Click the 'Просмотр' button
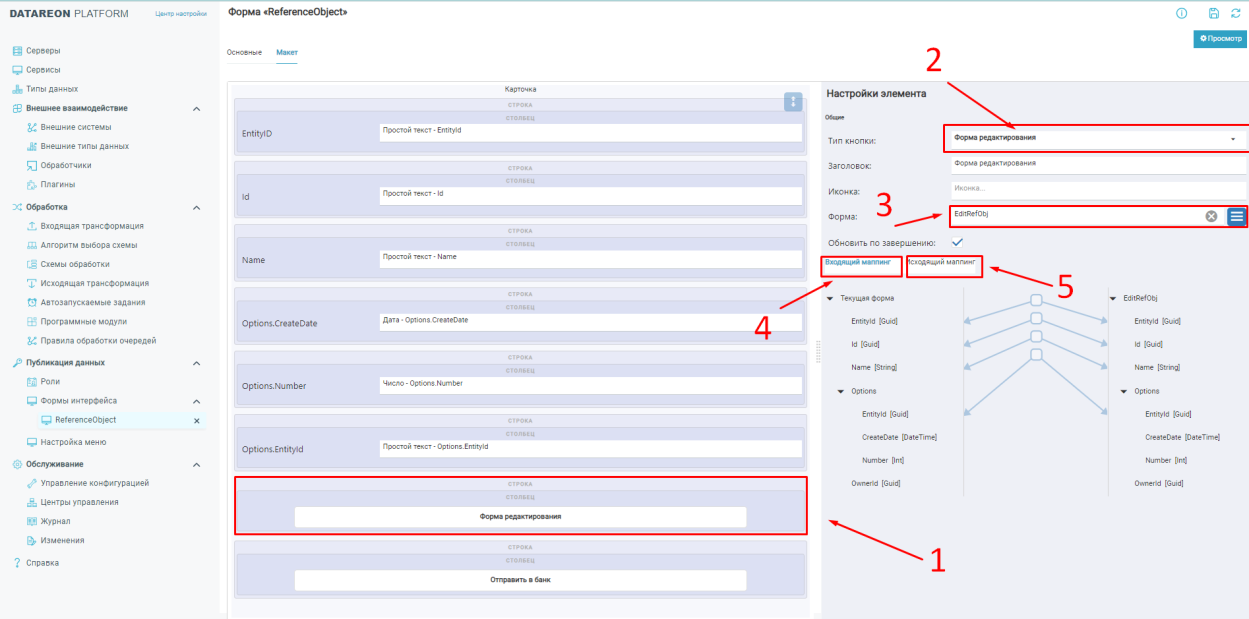The image size is (1249, 619). pyautogui.click(x=1219, y=38)
